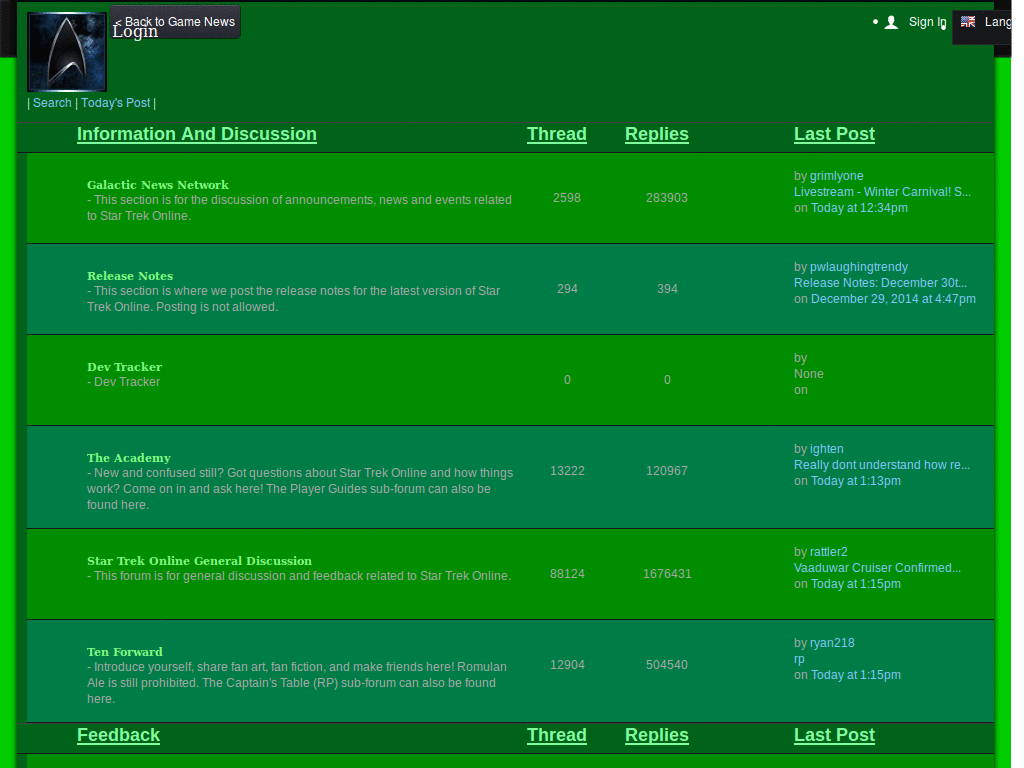1024x768 pixels.
Task: Open Today's Post menu link
Action: 116,103
